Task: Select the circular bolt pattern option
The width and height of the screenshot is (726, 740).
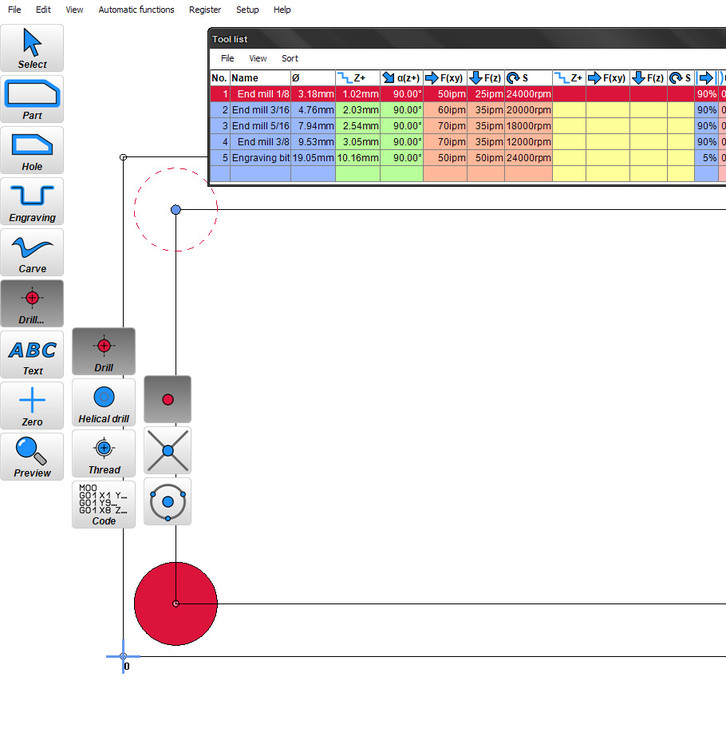Action: click(168, 501)
